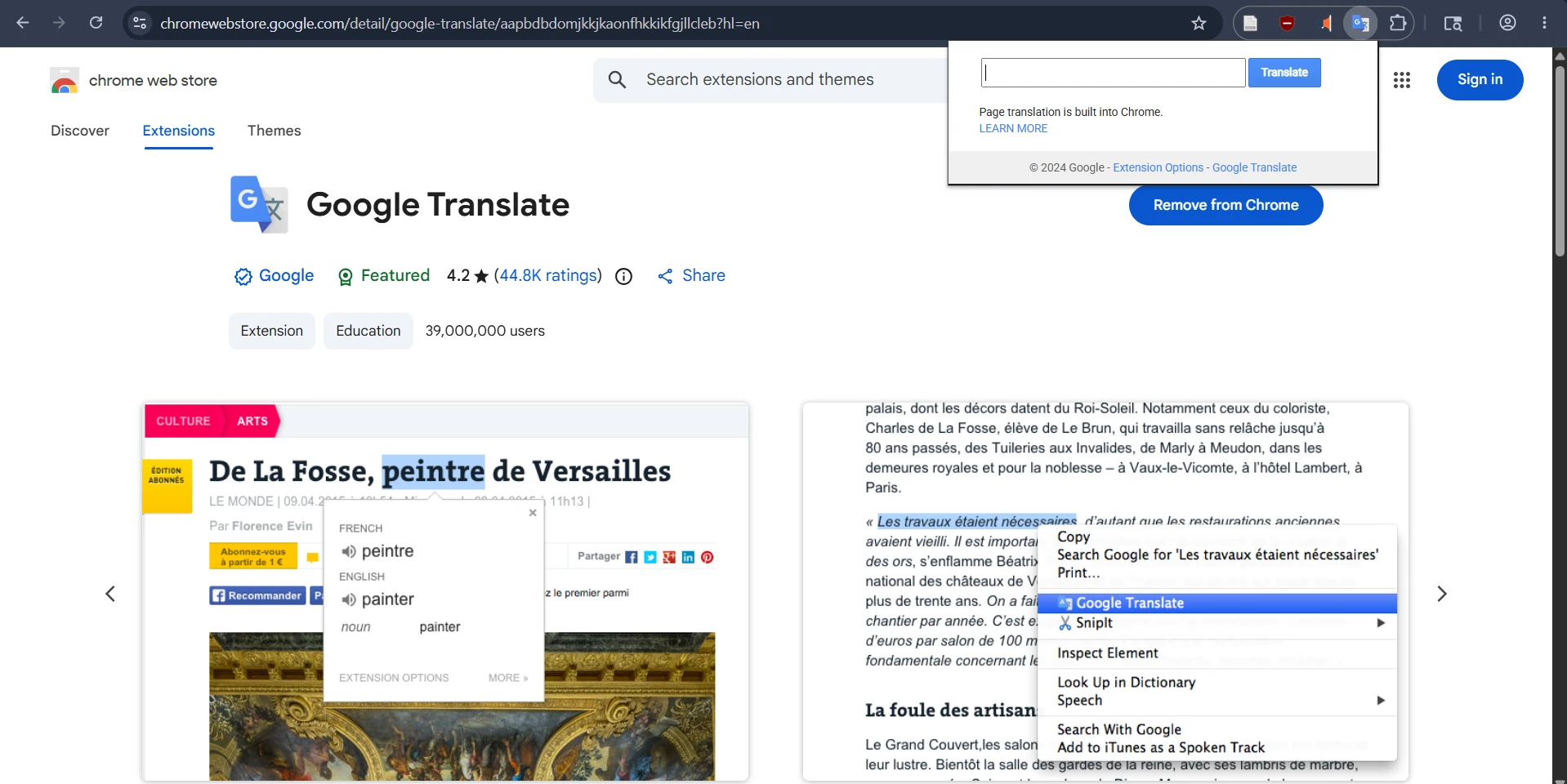Click the Chrome Web Store logo

point(65,81)
